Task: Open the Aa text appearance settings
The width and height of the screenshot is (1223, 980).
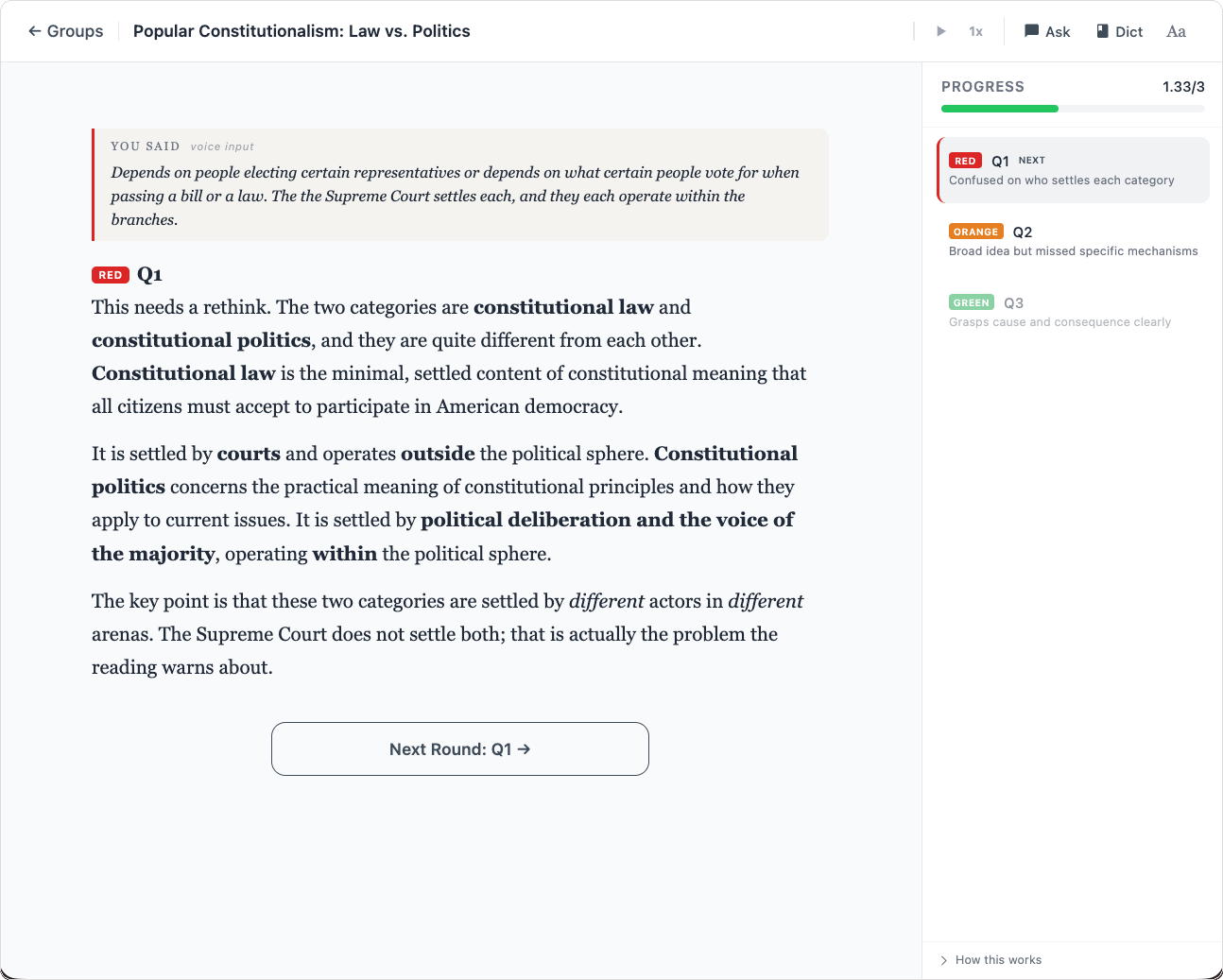Action: click(1176, 31)
